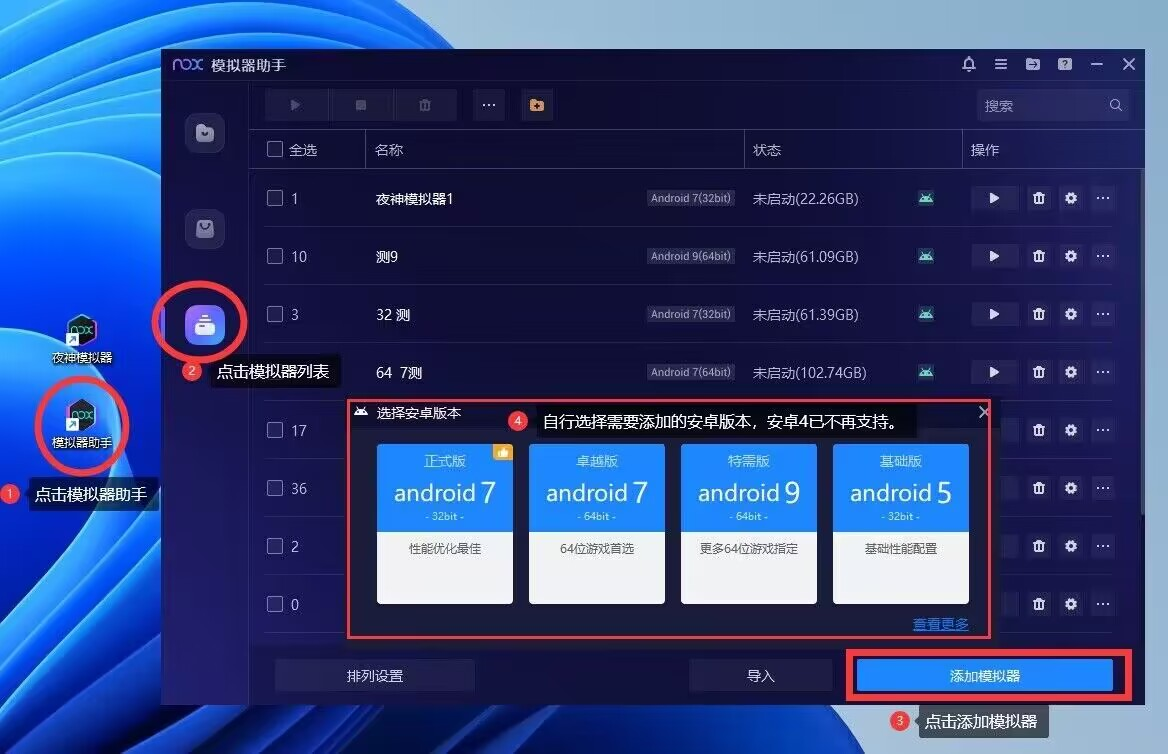The height and width of the screenshot is (754, 1168).
Task: Check the box for row 17
Action: (275, 430)
